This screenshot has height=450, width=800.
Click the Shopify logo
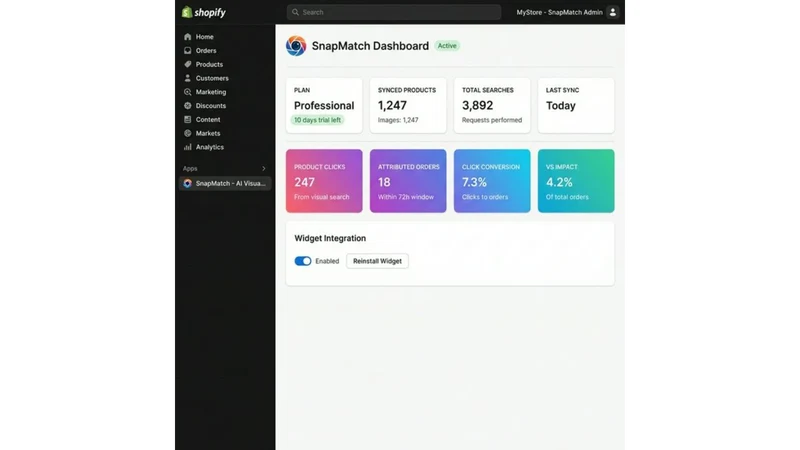[x=204, y=12]
